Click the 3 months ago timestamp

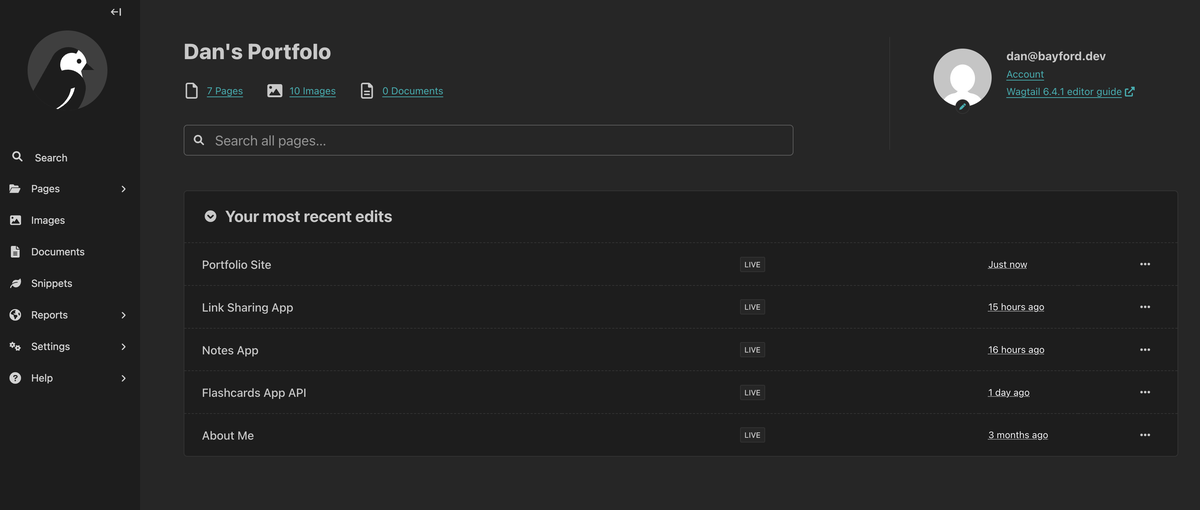tap(1018, 435)
